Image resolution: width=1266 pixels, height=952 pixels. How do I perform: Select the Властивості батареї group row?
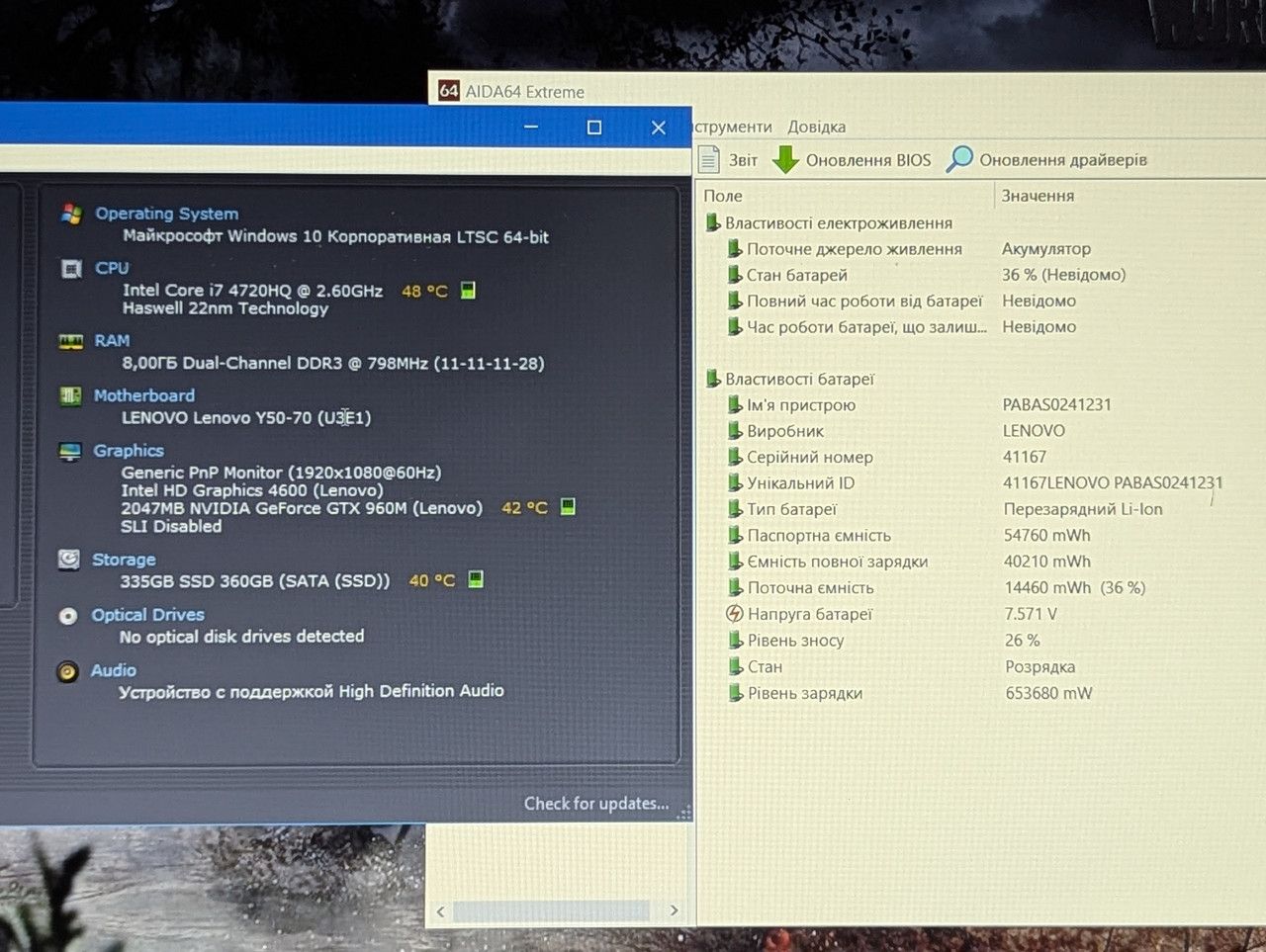click(x=799, y=379)
